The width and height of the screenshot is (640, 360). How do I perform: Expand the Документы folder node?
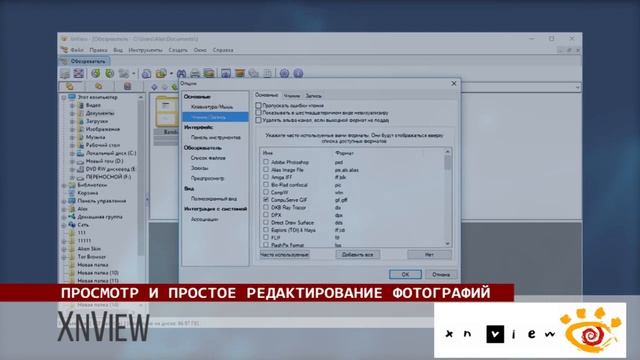[72, 113]
